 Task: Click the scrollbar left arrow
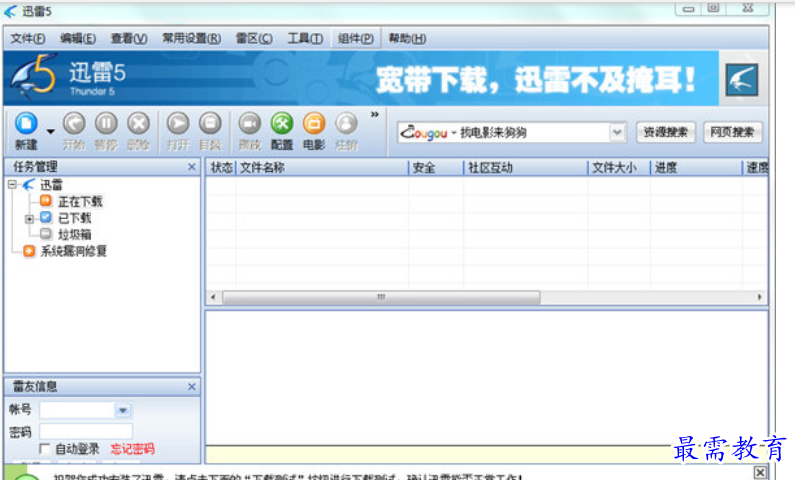point(213,297)
